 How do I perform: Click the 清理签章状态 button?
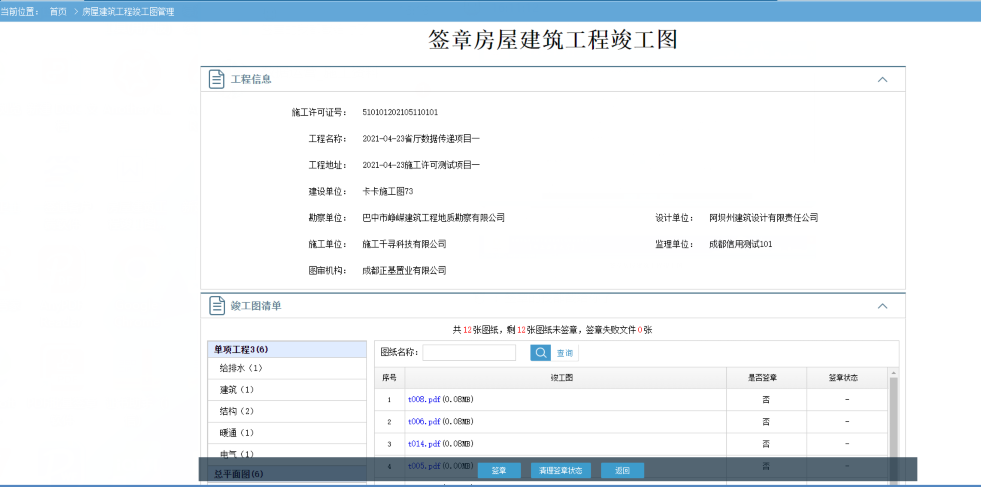tap(561, 471)
